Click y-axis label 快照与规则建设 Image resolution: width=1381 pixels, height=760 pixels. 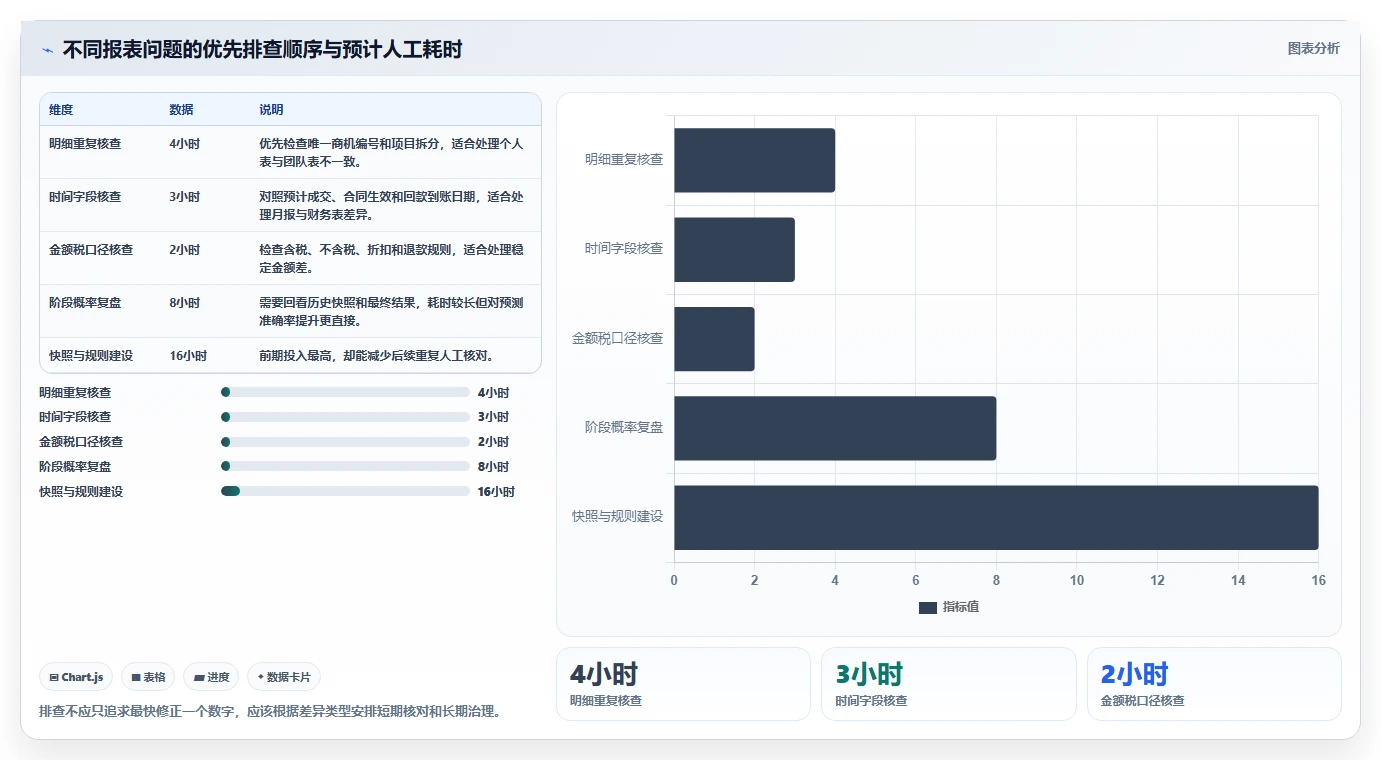click(x=618, y=517)
